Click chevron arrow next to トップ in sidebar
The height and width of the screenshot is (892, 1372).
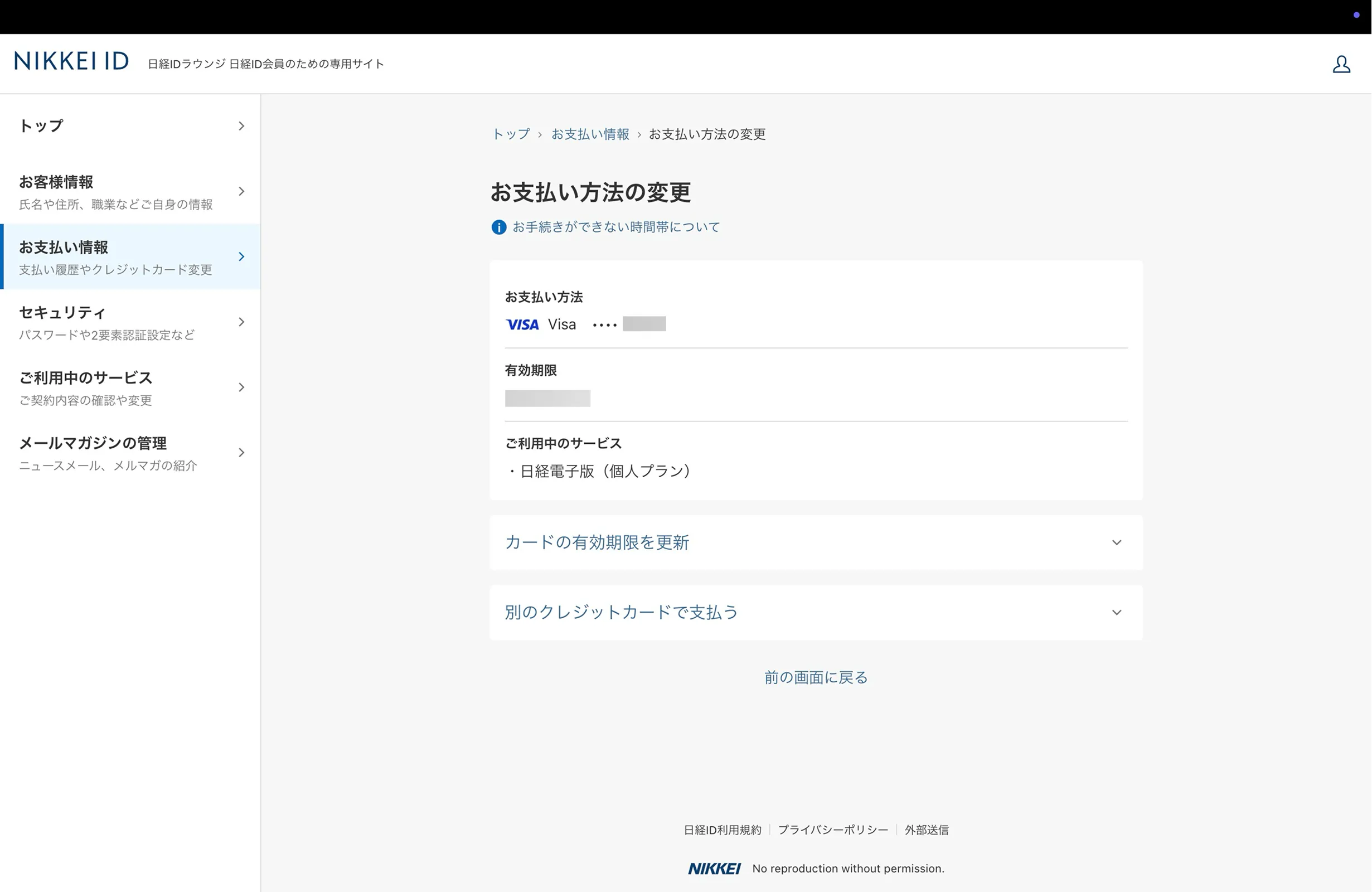(x=241, y=125)
